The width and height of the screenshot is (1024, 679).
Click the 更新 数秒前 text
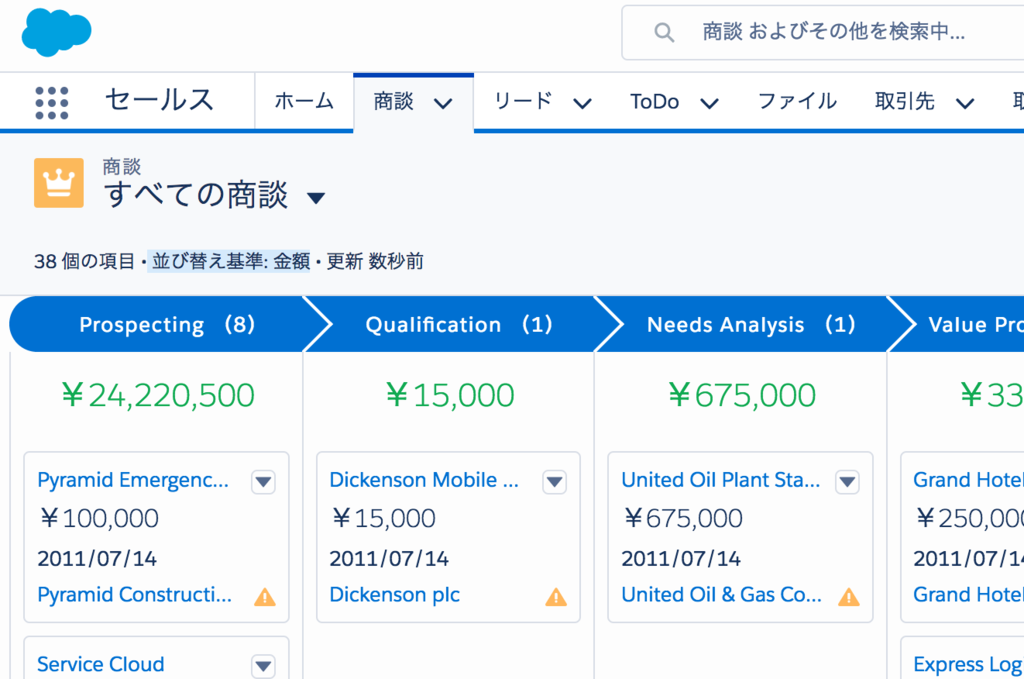click(x=375, y=262)
